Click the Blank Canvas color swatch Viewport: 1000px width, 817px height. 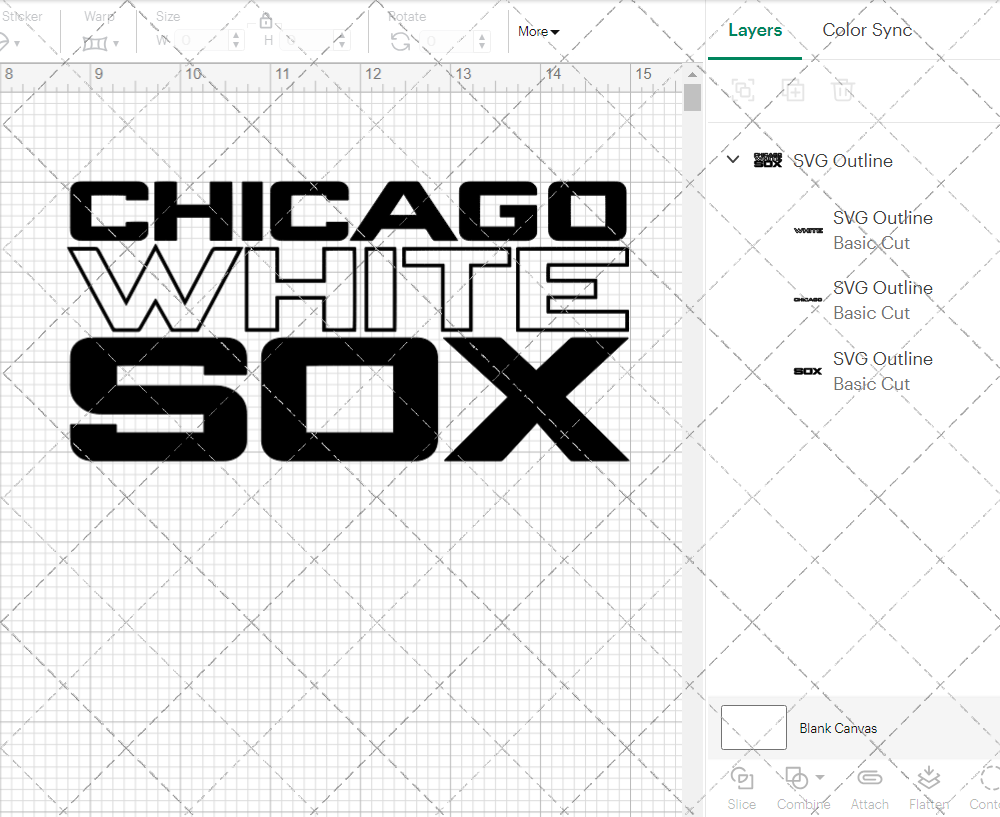(754, 728)
